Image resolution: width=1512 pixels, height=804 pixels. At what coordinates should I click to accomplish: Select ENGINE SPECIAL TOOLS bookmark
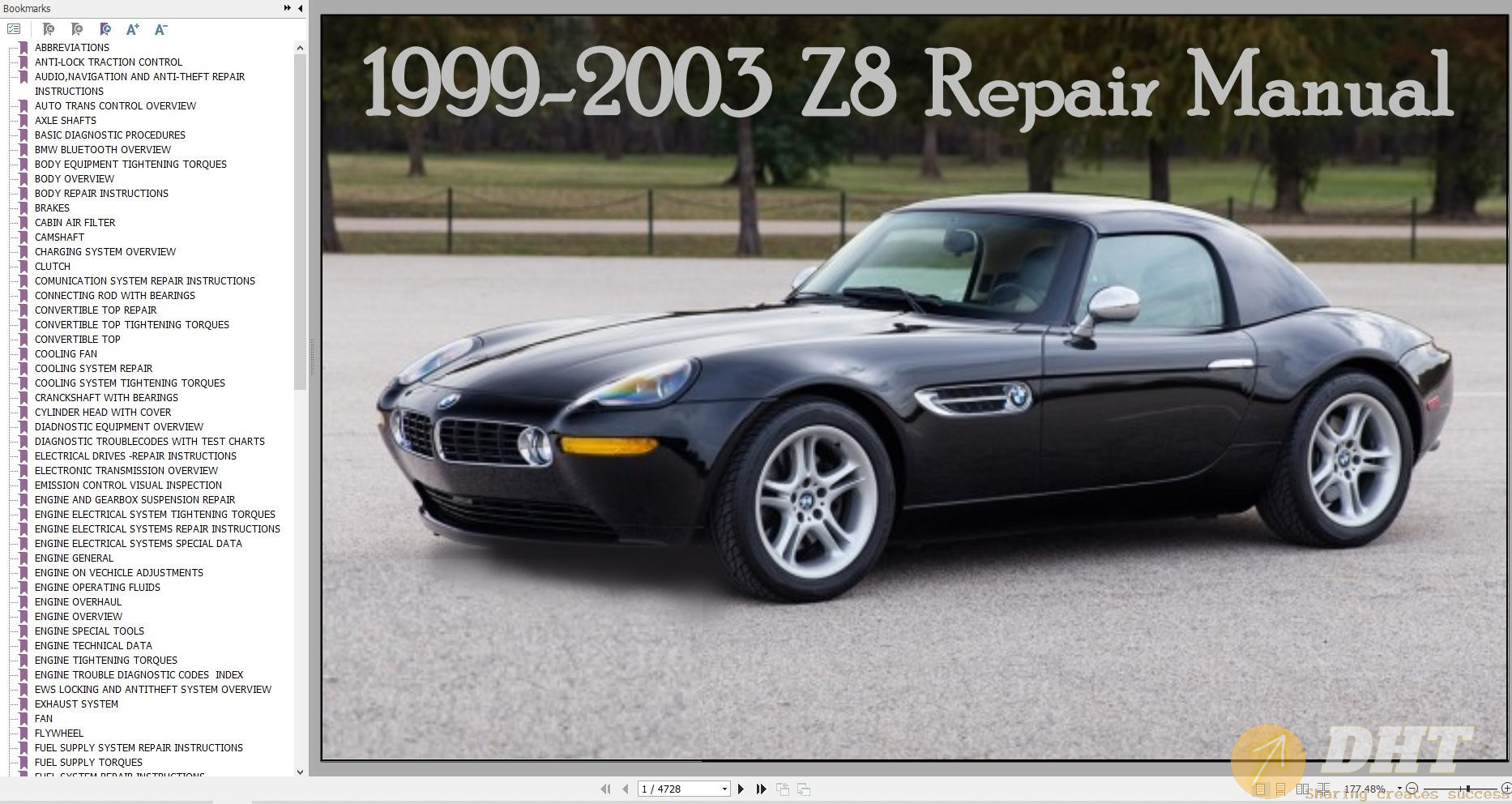[89, 631]
